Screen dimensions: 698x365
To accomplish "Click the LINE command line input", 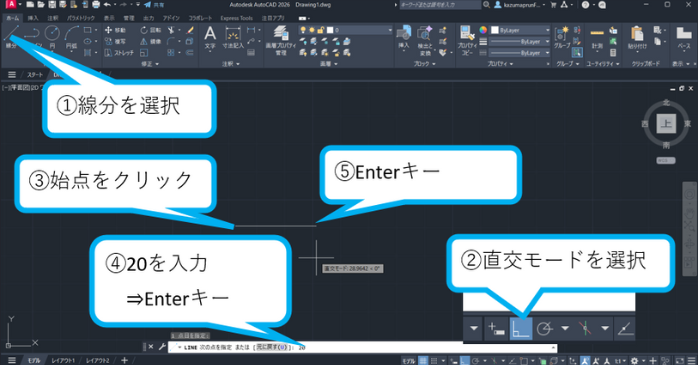I will click(x=362, y=347).
